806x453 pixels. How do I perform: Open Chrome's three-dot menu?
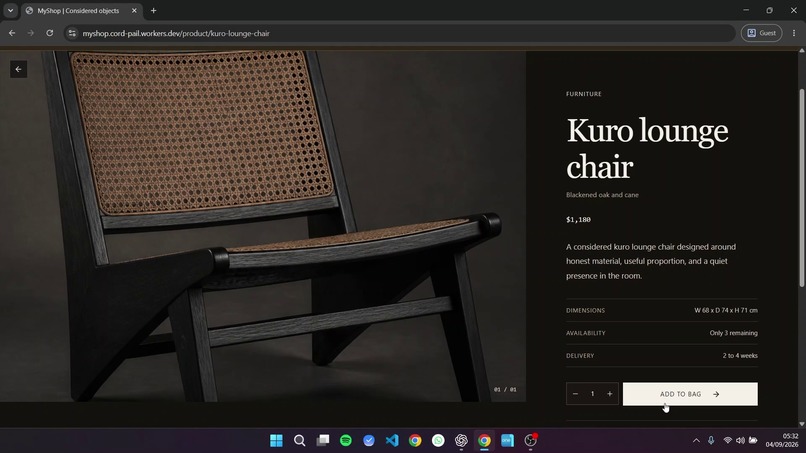[794, 33]
